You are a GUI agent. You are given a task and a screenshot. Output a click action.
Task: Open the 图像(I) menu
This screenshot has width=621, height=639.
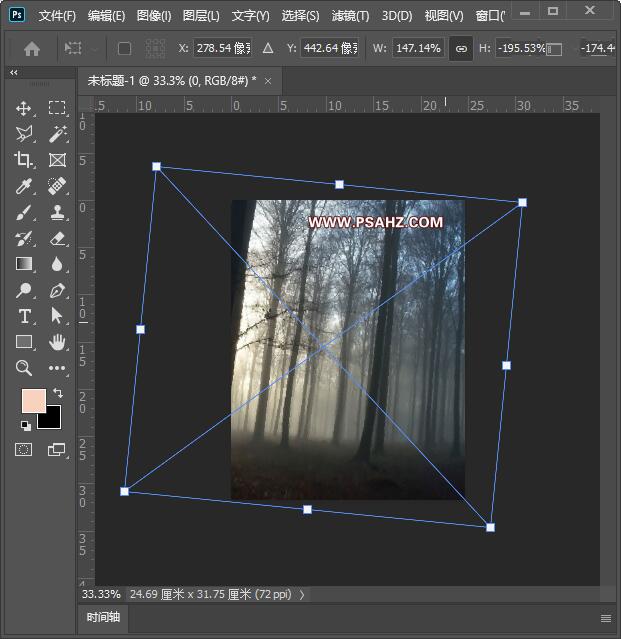[x=154, y=16]
